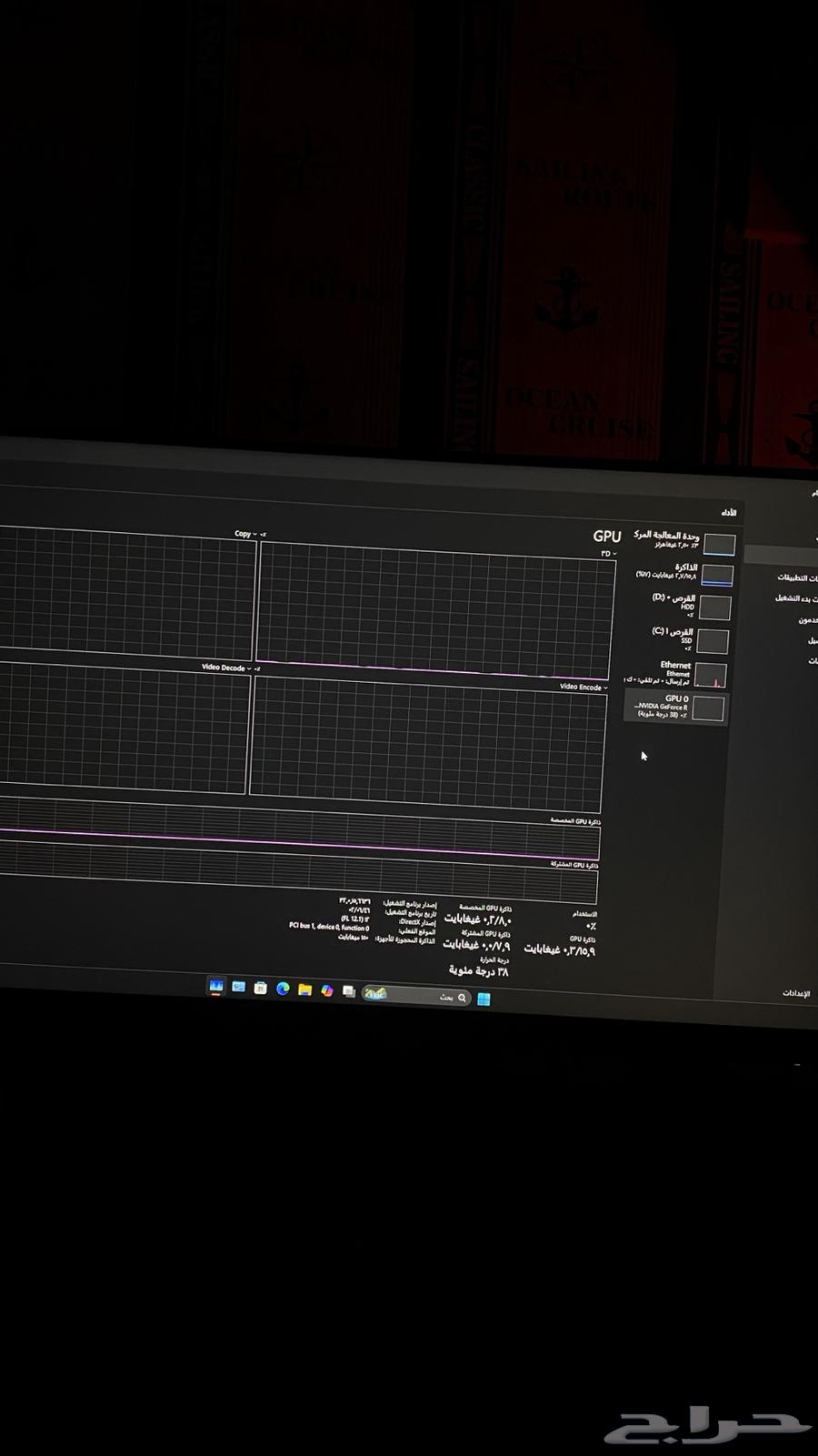
Task: Click the dedicated GPU memory graph
Action: point(299,829)
